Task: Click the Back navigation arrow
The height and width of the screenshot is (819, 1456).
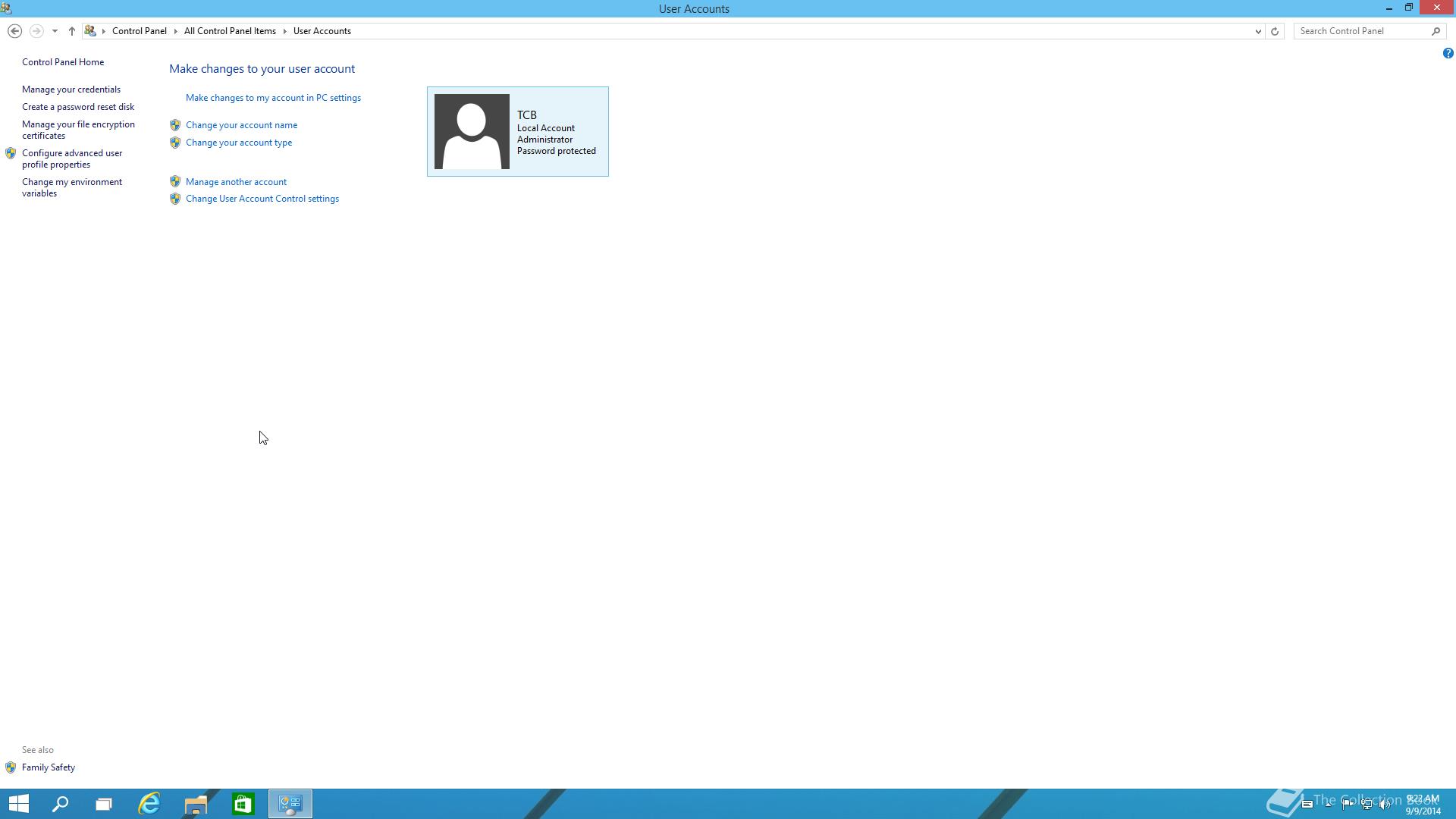Action: click(x=14, y=31)
